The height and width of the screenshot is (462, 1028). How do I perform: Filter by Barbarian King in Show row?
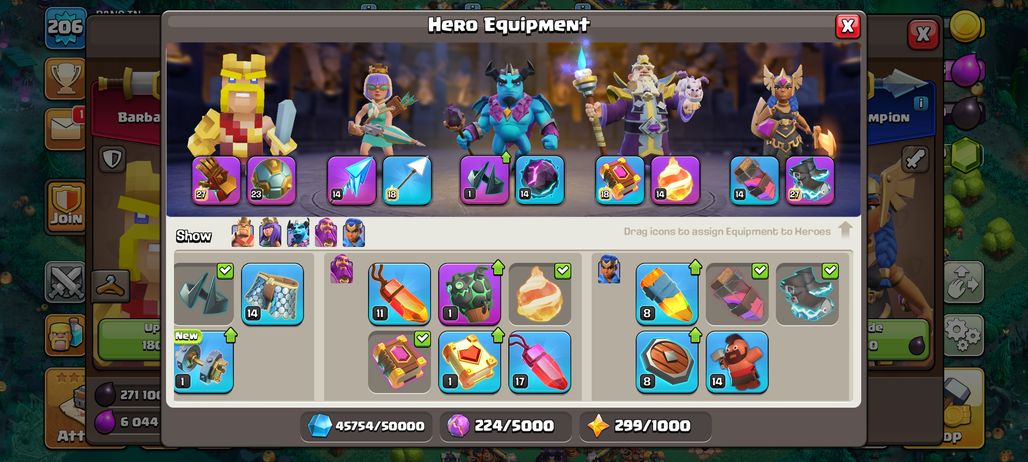tap(243, 233)
